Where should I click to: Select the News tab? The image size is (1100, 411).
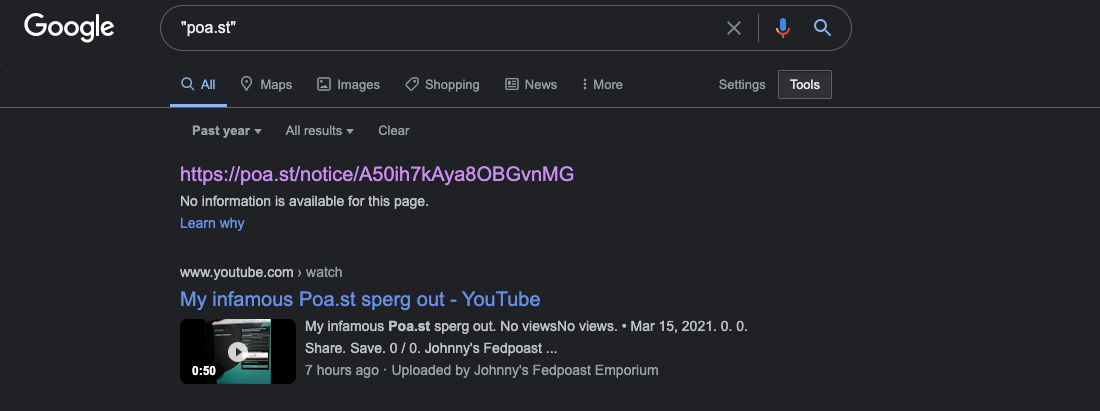click(x=531, y=84)
